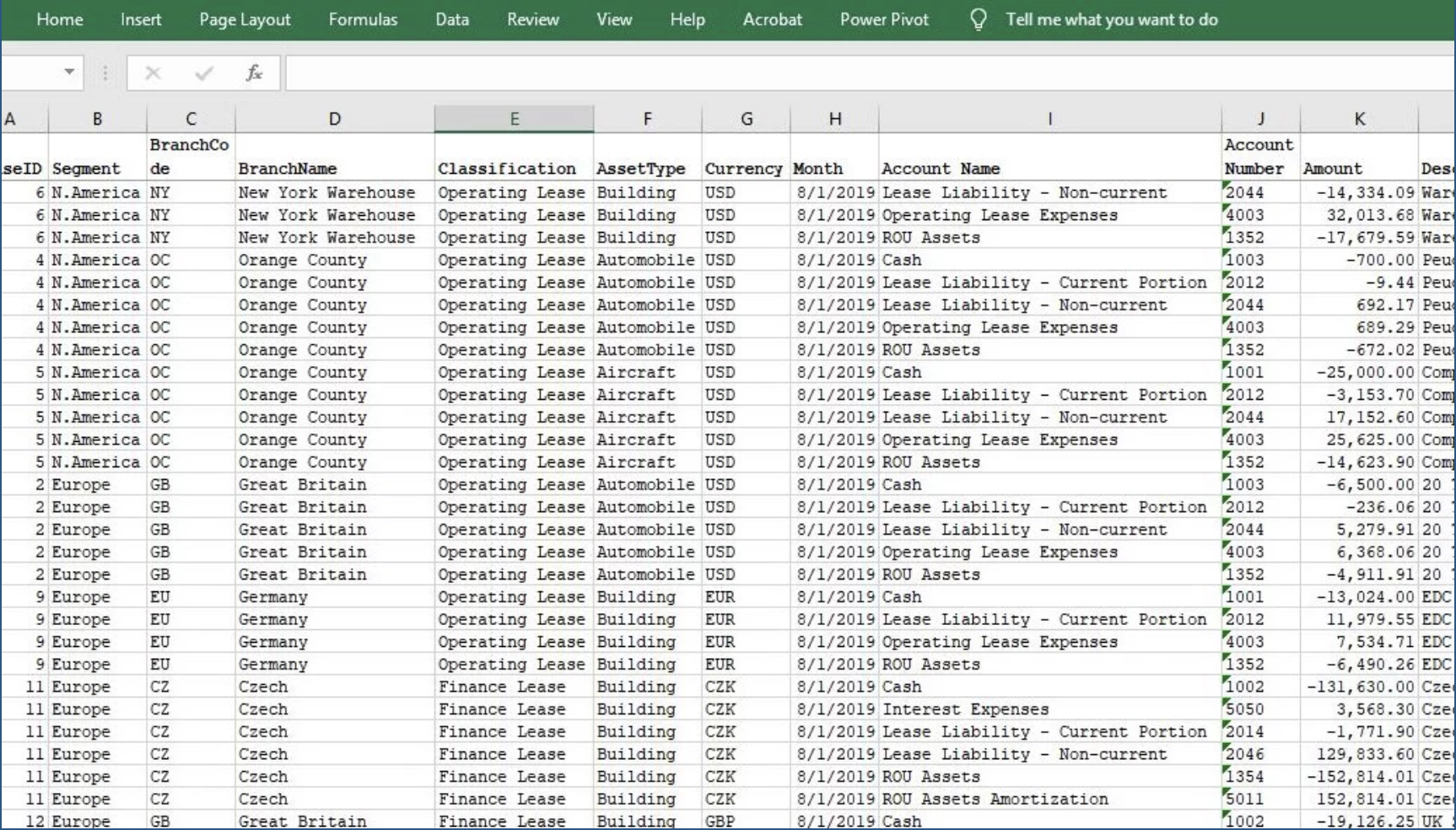The height and width of the screenshot is (830, 1456).
Task: Switch to the View tab
Action: pyautogui.click(x=614, y=19)
